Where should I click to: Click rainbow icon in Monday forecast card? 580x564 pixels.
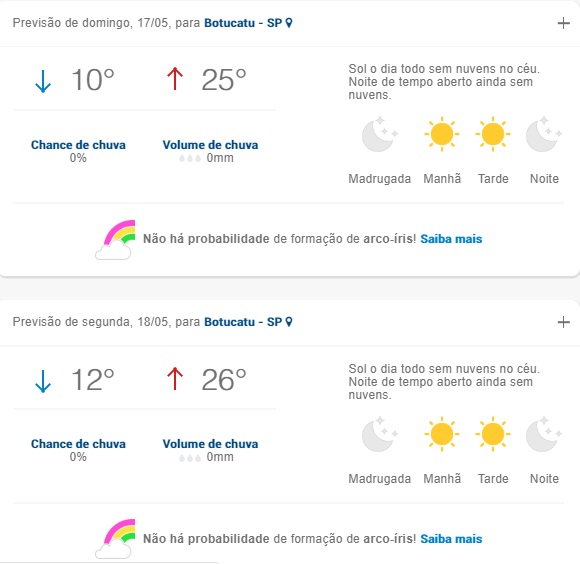coord(115,539)
